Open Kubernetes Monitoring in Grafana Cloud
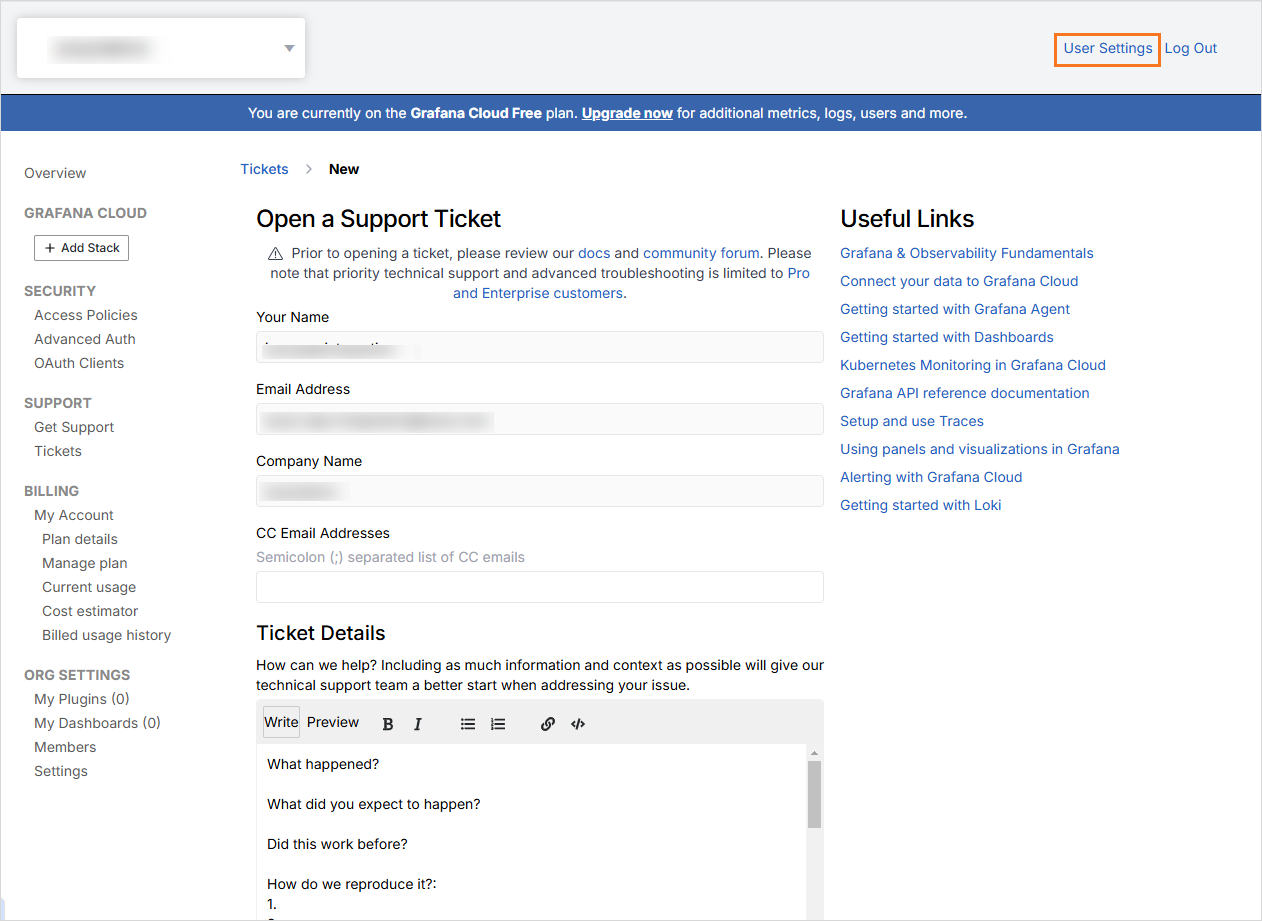This screenshot has height=921, width=1262. [x=973, y=365]
